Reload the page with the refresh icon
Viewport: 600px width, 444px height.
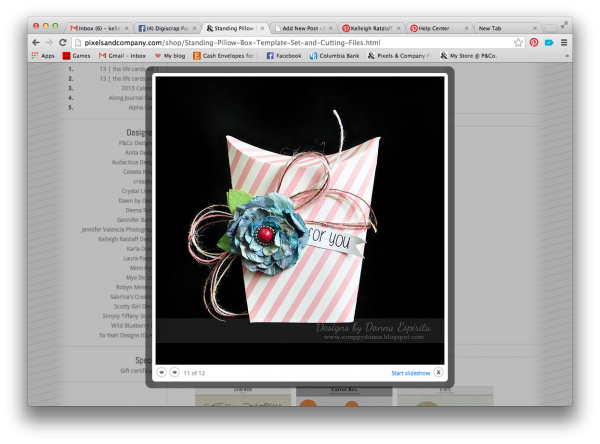tap(63, 42)
